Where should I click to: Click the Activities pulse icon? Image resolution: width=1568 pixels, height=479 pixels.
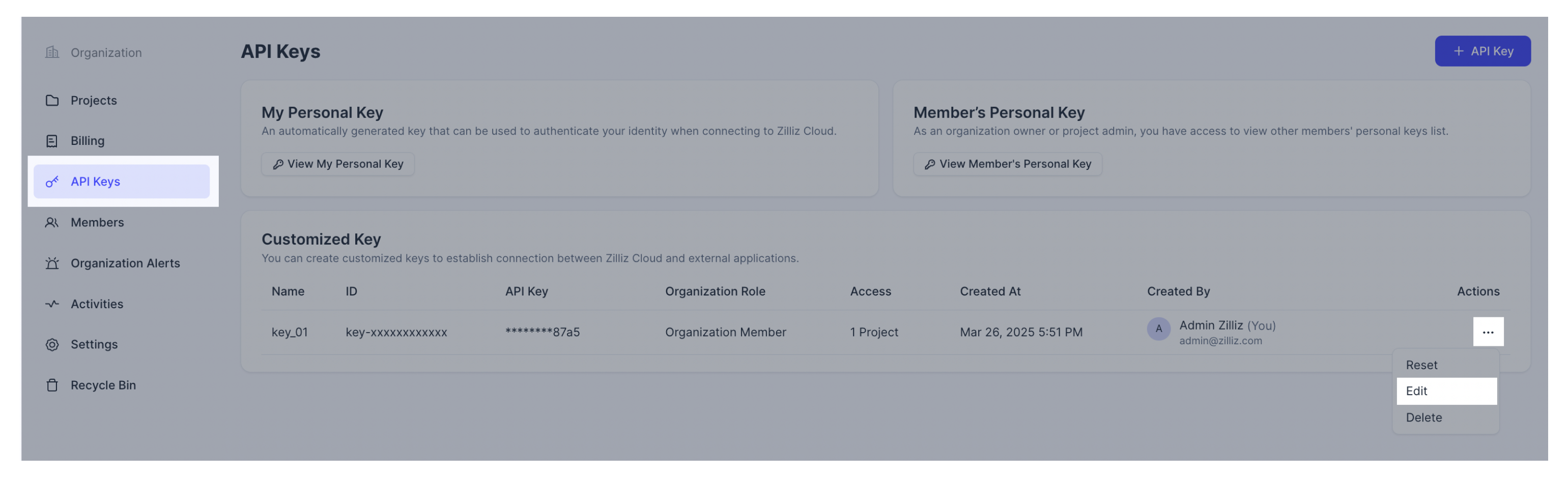coord(52,304)
